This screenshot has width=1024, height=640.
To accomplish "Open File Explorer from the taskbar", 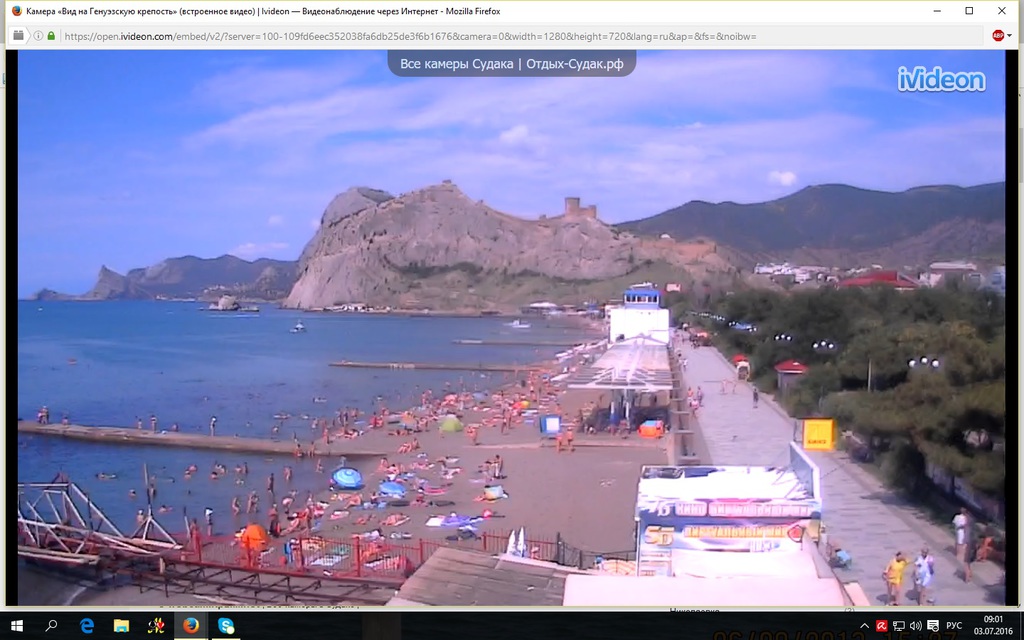I will [121, 625].
